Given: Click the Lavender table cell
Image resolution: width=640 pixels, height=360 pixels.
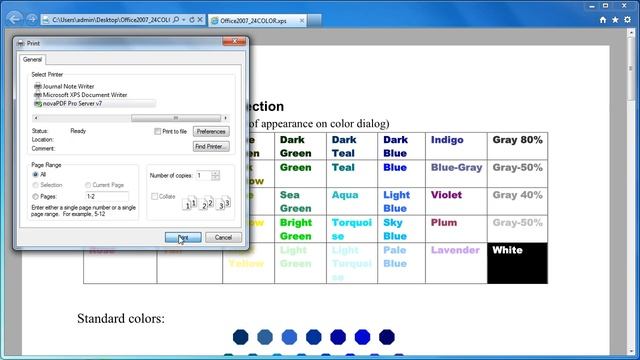Looking at the screenshot, I should coord(456,263).
